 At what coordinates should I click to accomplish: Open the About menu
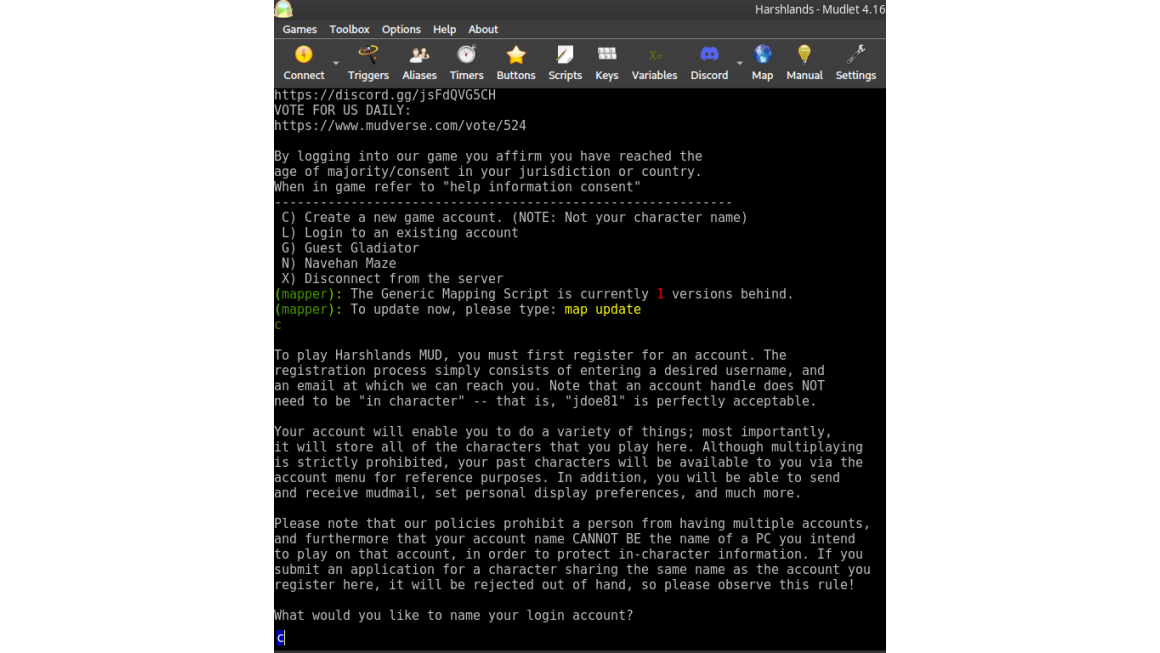(x=483, y=30)
